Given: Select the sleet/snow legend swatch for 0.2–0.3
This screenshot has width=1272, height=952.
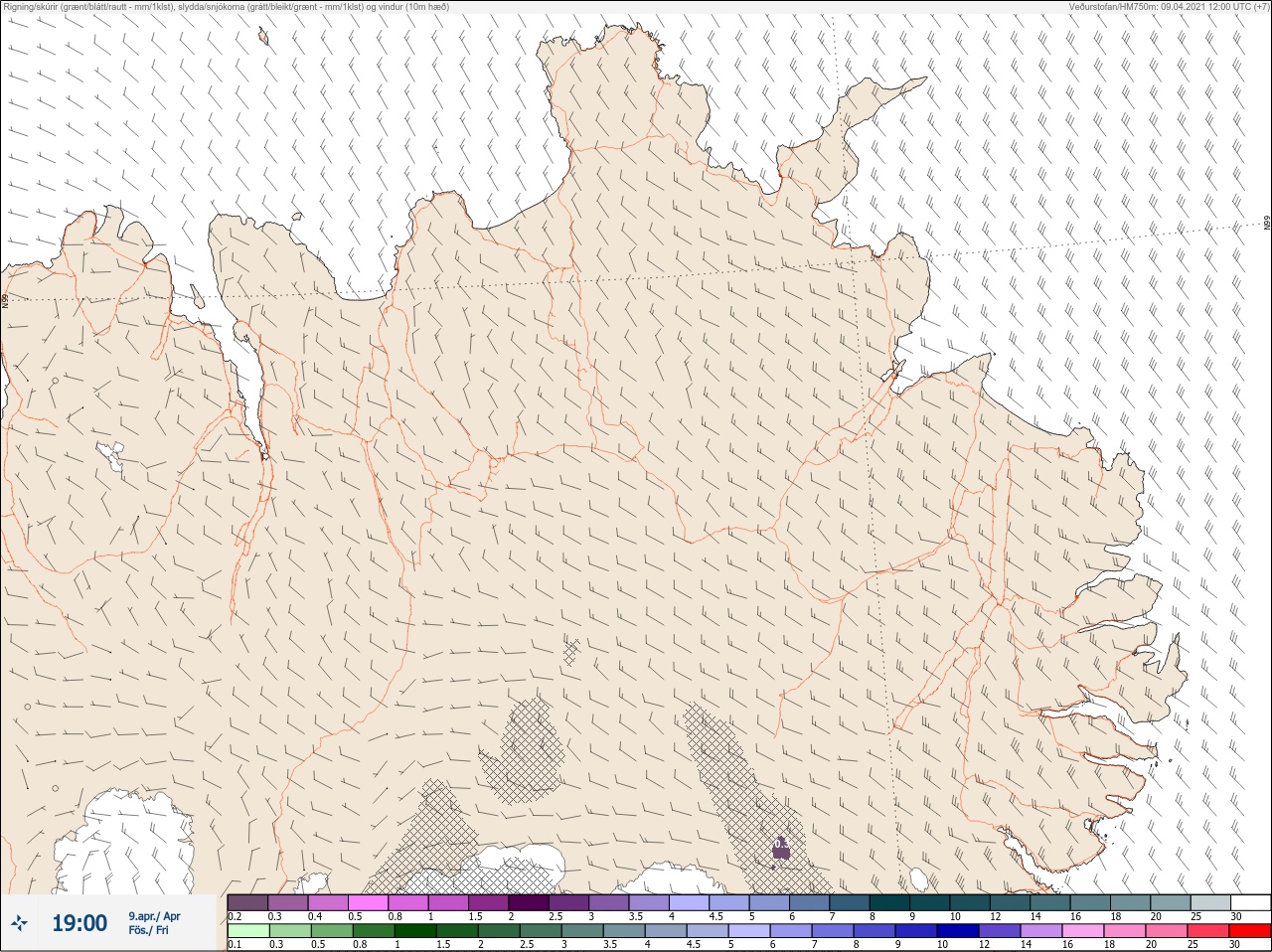Looking at the screenshot, I should pos(247,902).
